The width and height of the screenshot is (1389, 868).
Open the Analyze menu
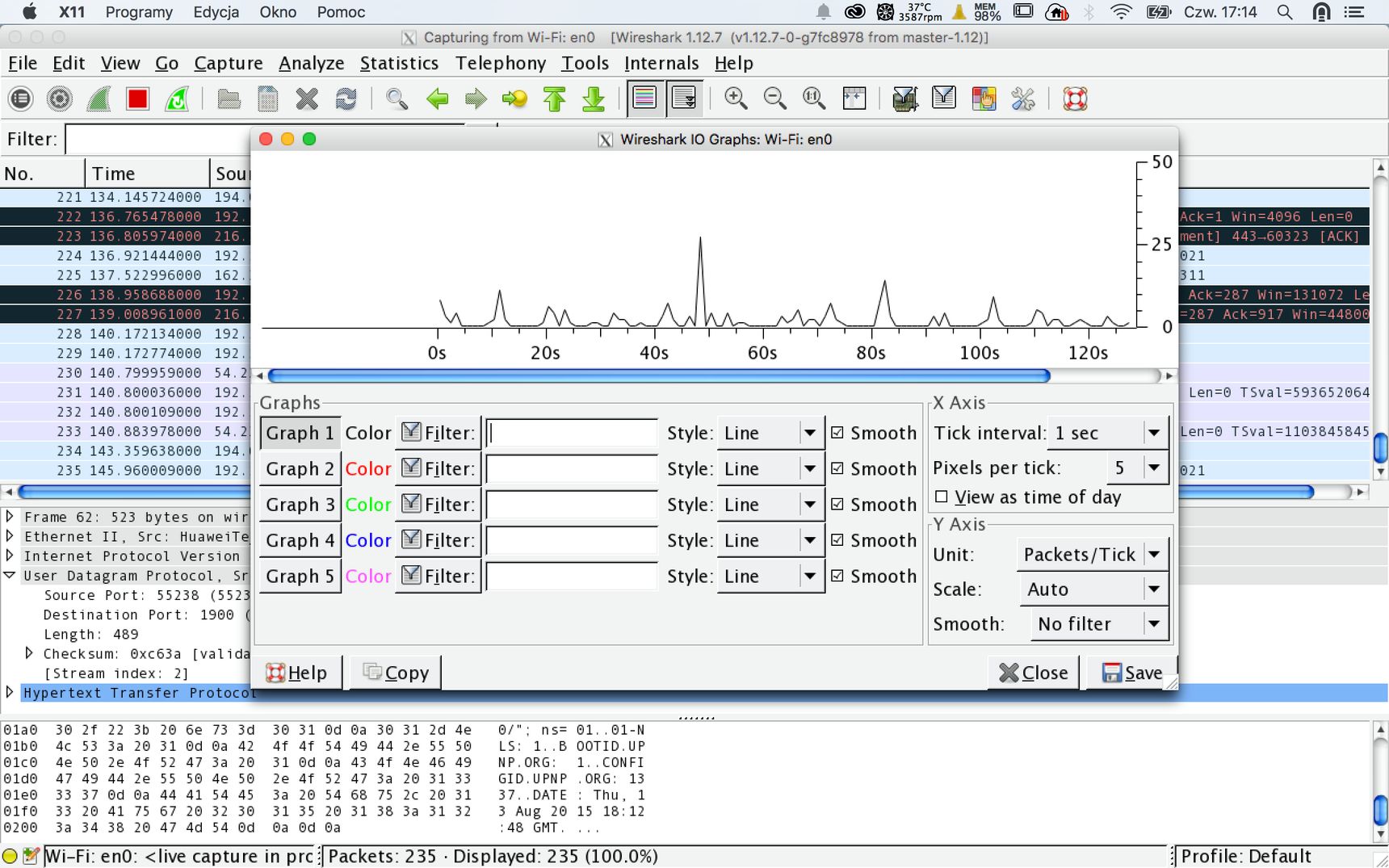pyautogui.click(x=311, y=63)
